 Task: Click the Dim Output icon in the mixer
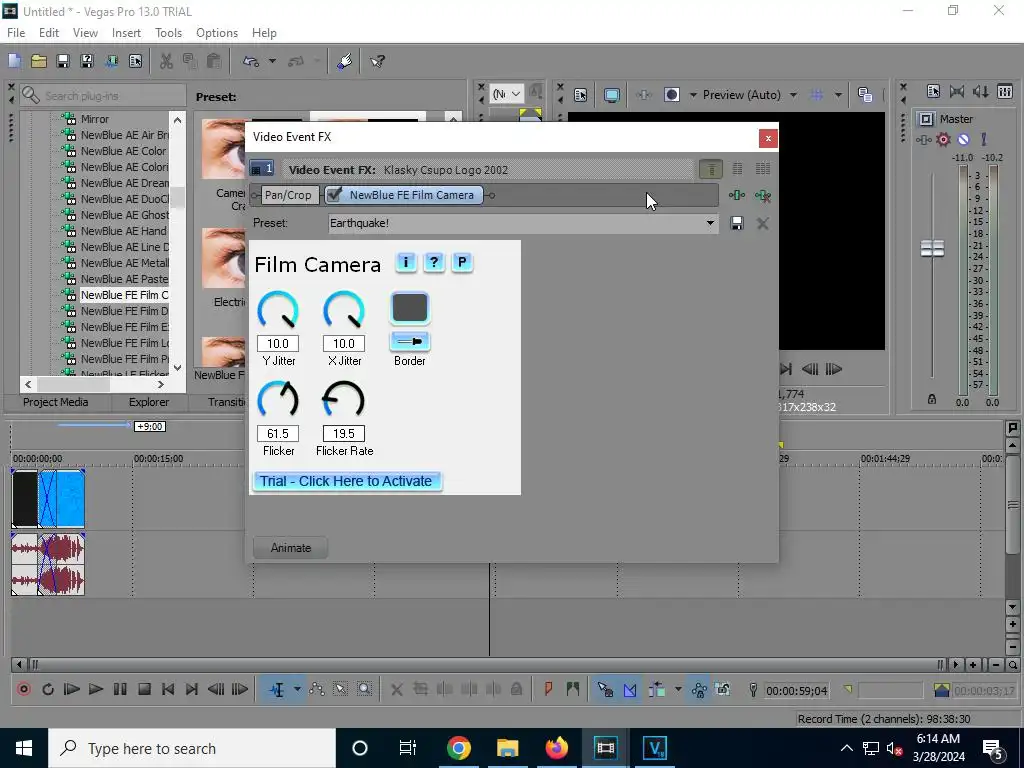coord(980,92)
